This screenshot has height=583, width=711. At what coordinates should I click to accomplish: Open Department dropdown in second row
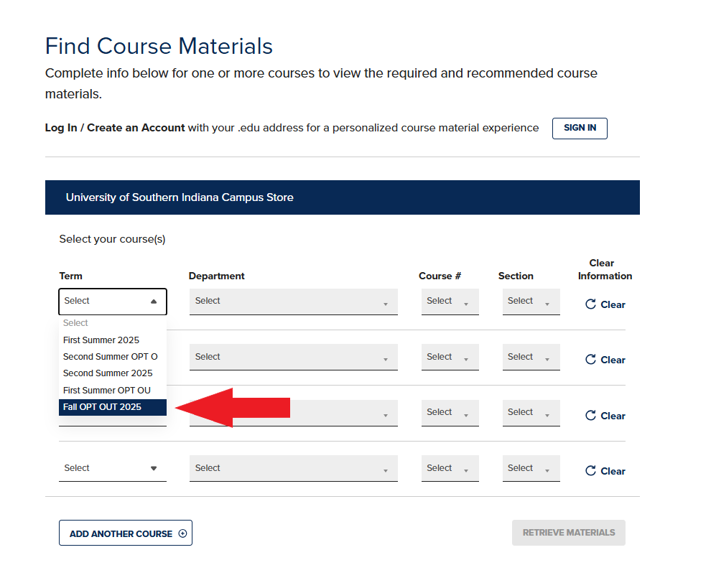(292, 357)
